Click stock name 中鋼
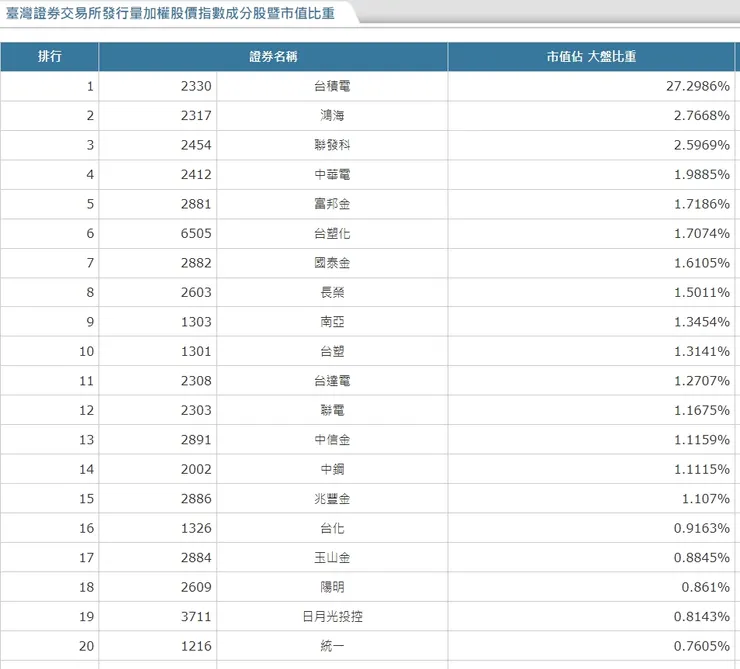The width and height of the screenshot is (740, 669). 332,469
